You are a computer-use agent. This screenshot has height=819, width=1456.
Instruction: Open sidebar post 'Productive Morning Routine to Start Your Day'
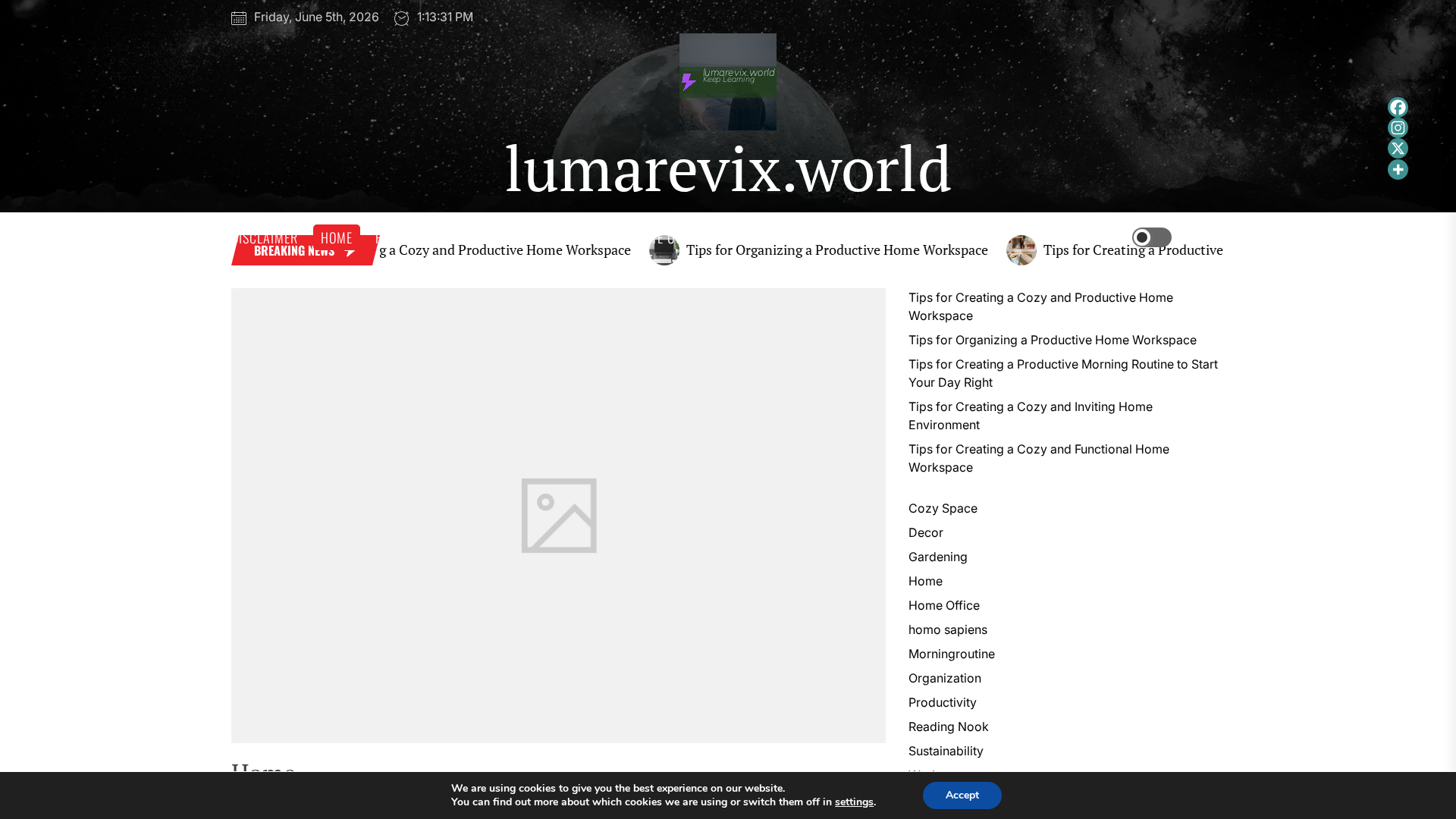point(1063,373)
